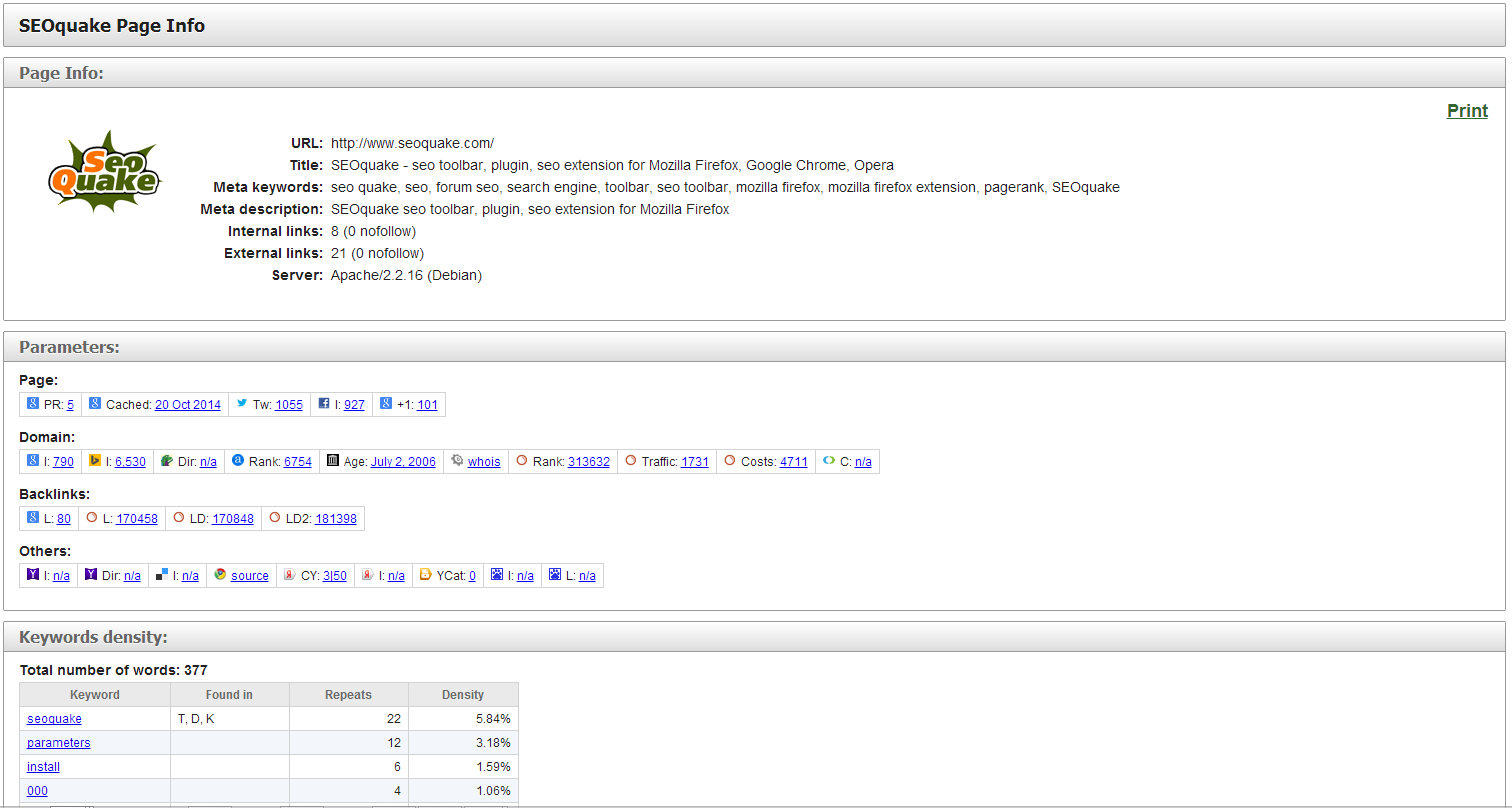Screen dimensions: 1512x808
Task: Click the SEMrush icon beside Rank 313632
Action: point(522,461)
